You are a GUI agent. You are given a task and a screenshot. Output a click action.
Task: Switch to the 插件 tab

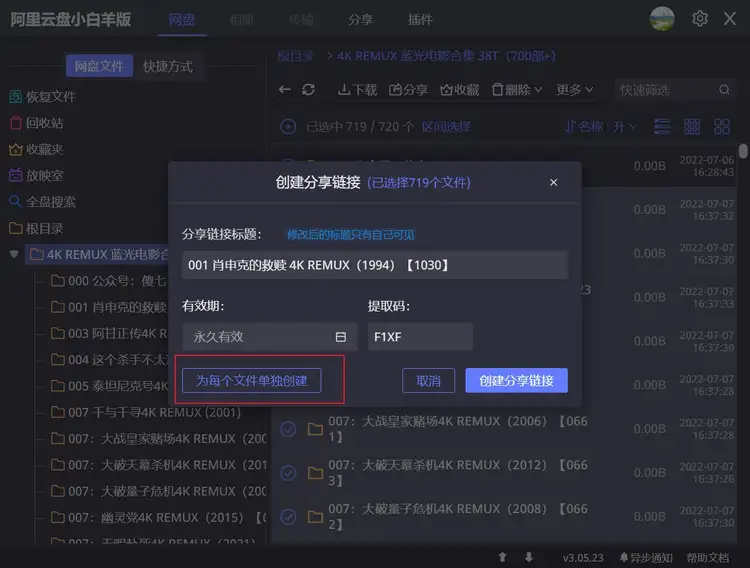click(420, 20)
